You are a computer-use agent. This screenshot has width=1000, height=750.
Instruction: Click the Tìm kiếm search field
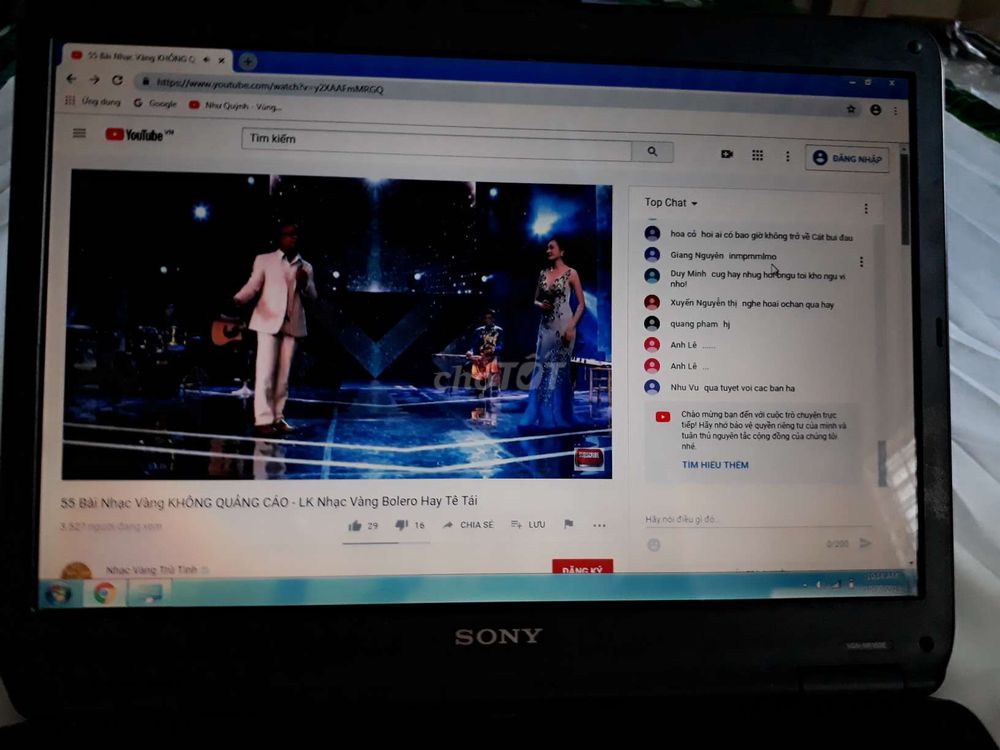pyautogui.click(x=436, y=143)
